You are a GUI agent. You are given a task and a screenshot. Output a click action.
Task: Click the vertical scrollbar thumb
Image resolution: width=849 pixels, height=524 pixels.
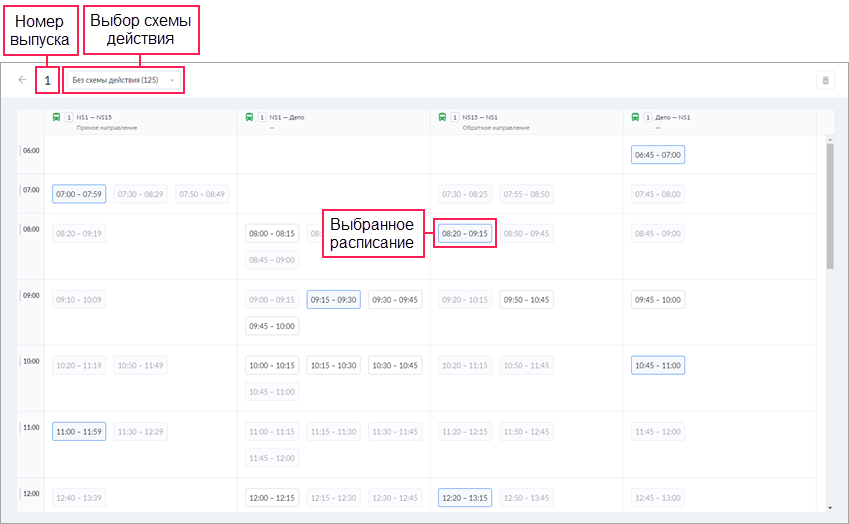coord(830,206)
